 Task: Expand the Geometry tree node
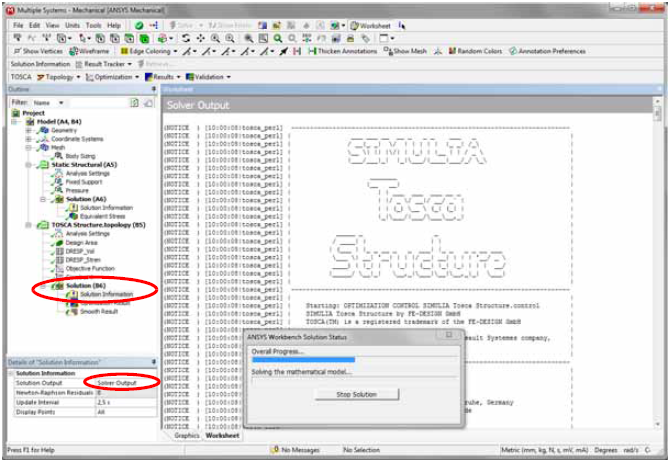point(30,130)
